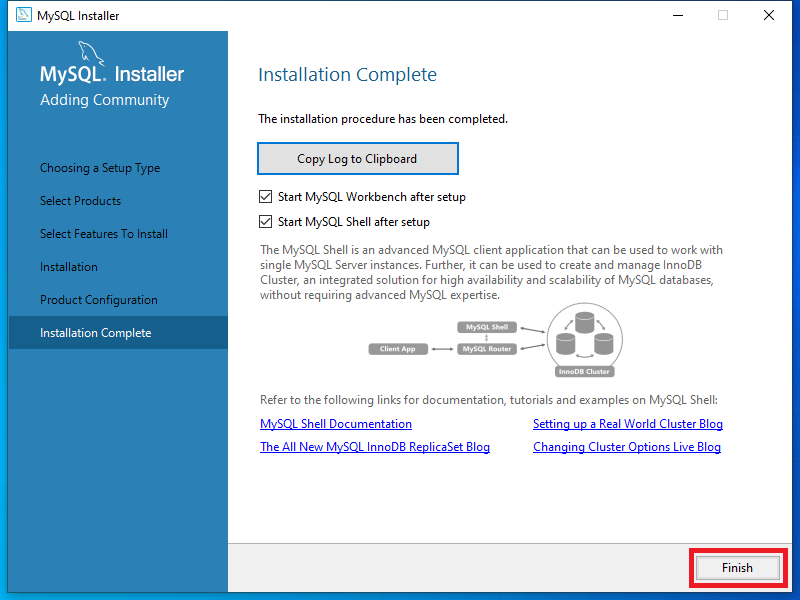Uncheck Start MySQL Workbench after setup
The image size is (800, 600).
coord(265,196)
